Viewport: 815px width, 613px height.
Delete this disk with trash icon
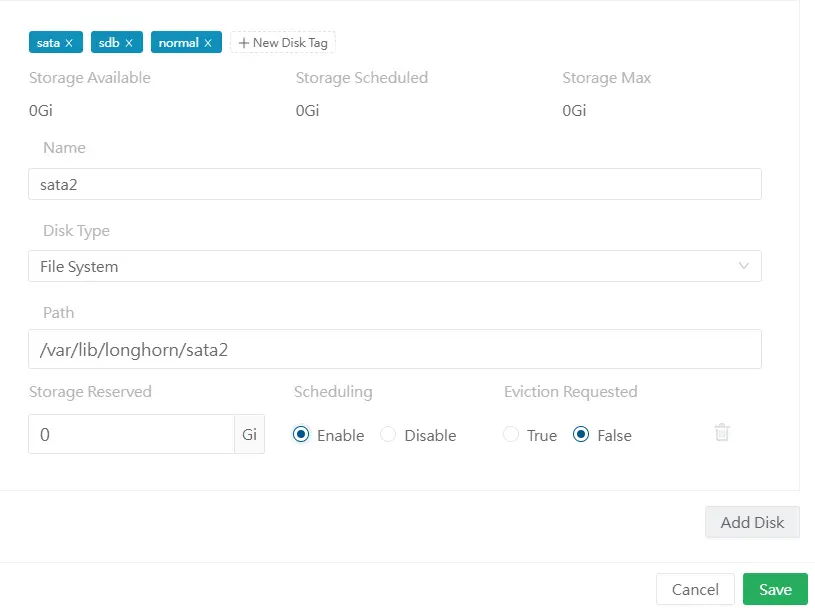[x=722, y=432]
